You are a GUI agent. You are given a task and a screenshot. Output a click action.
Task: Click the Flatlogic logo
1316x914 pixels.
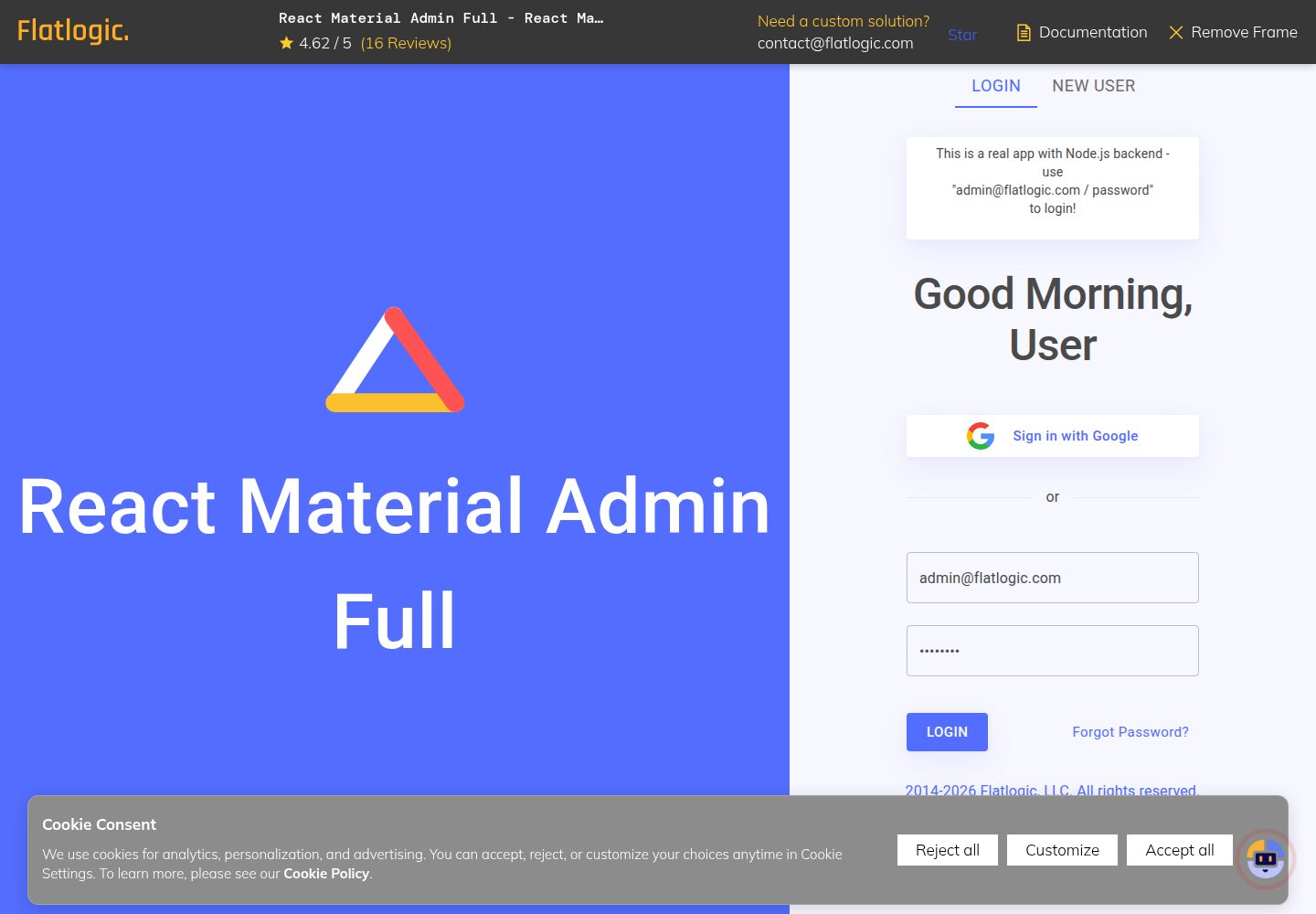click(73, 31)
